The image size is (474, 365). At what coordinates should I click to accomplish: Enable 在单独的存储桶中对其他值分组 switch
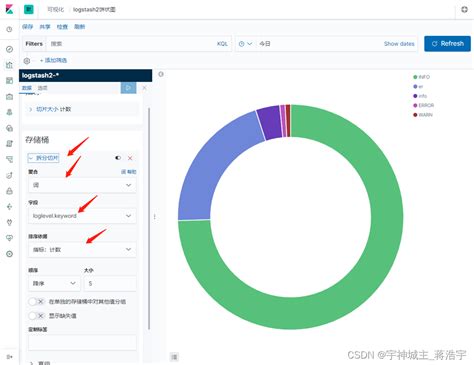(36, 302)
